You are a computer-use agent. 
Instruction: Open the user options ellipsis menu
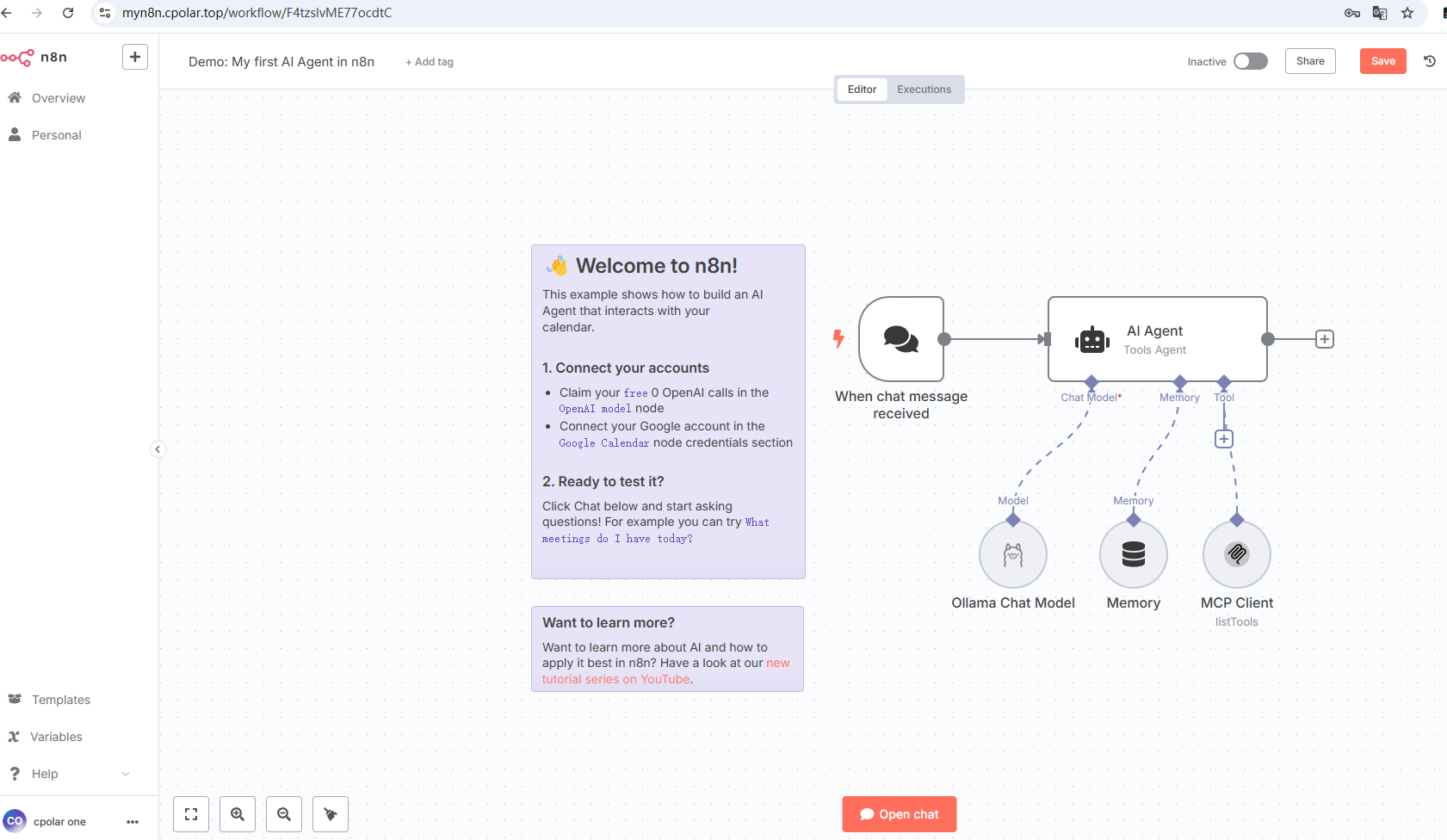[133, 822]
